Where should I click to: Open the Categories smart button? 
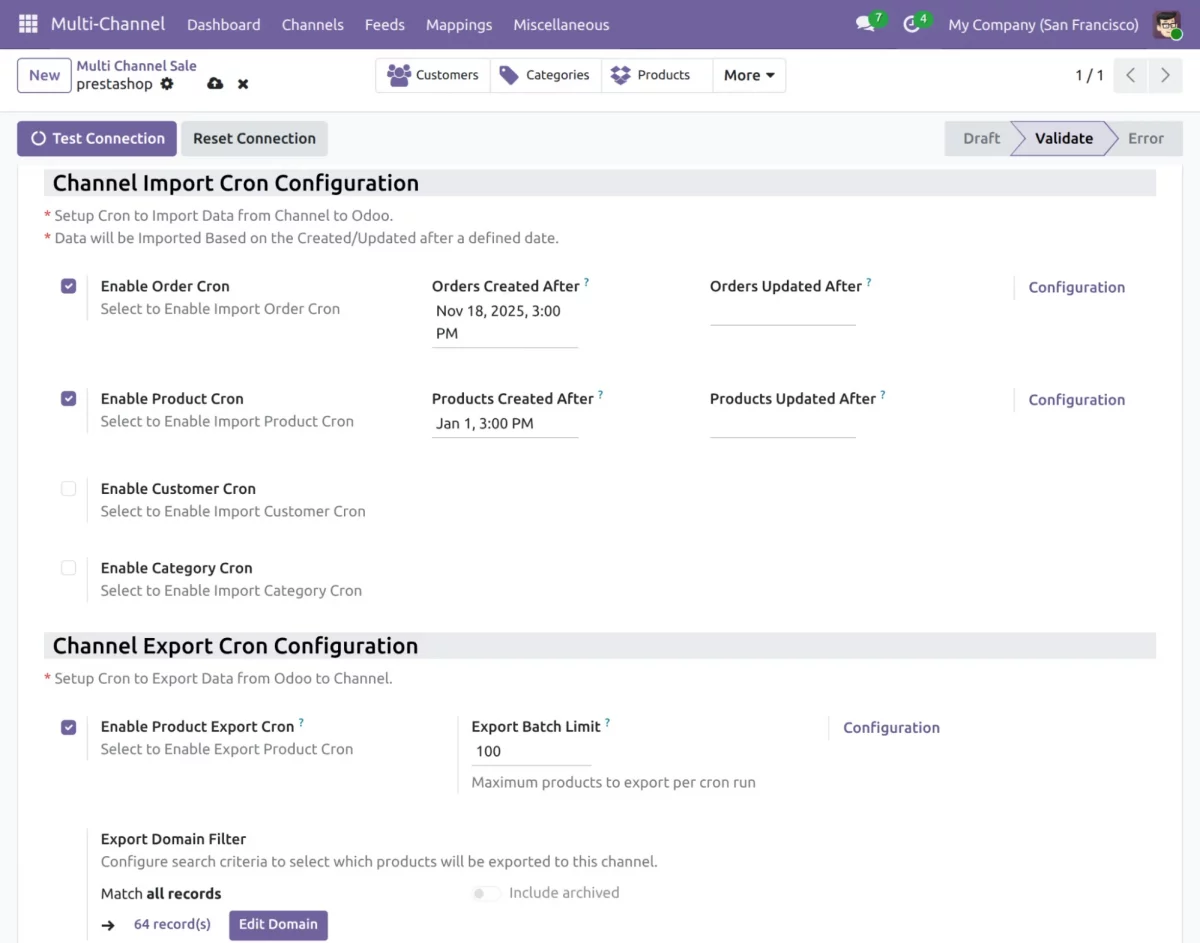546,75
